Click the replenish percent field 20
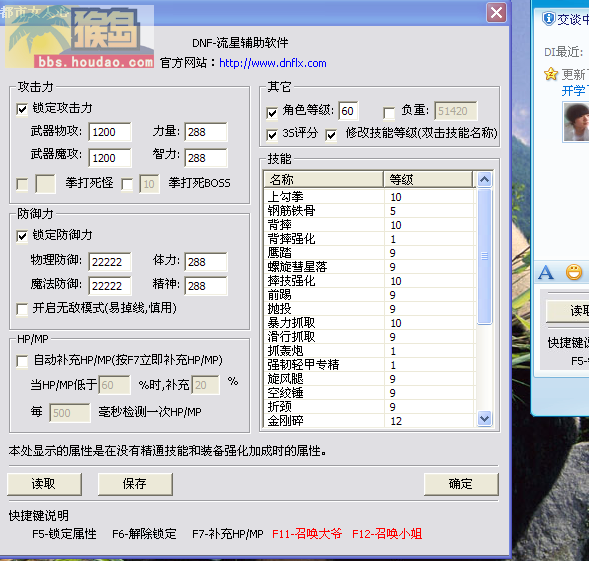The image size is (589, 561). pyautogui.click(x=205, y=385)
